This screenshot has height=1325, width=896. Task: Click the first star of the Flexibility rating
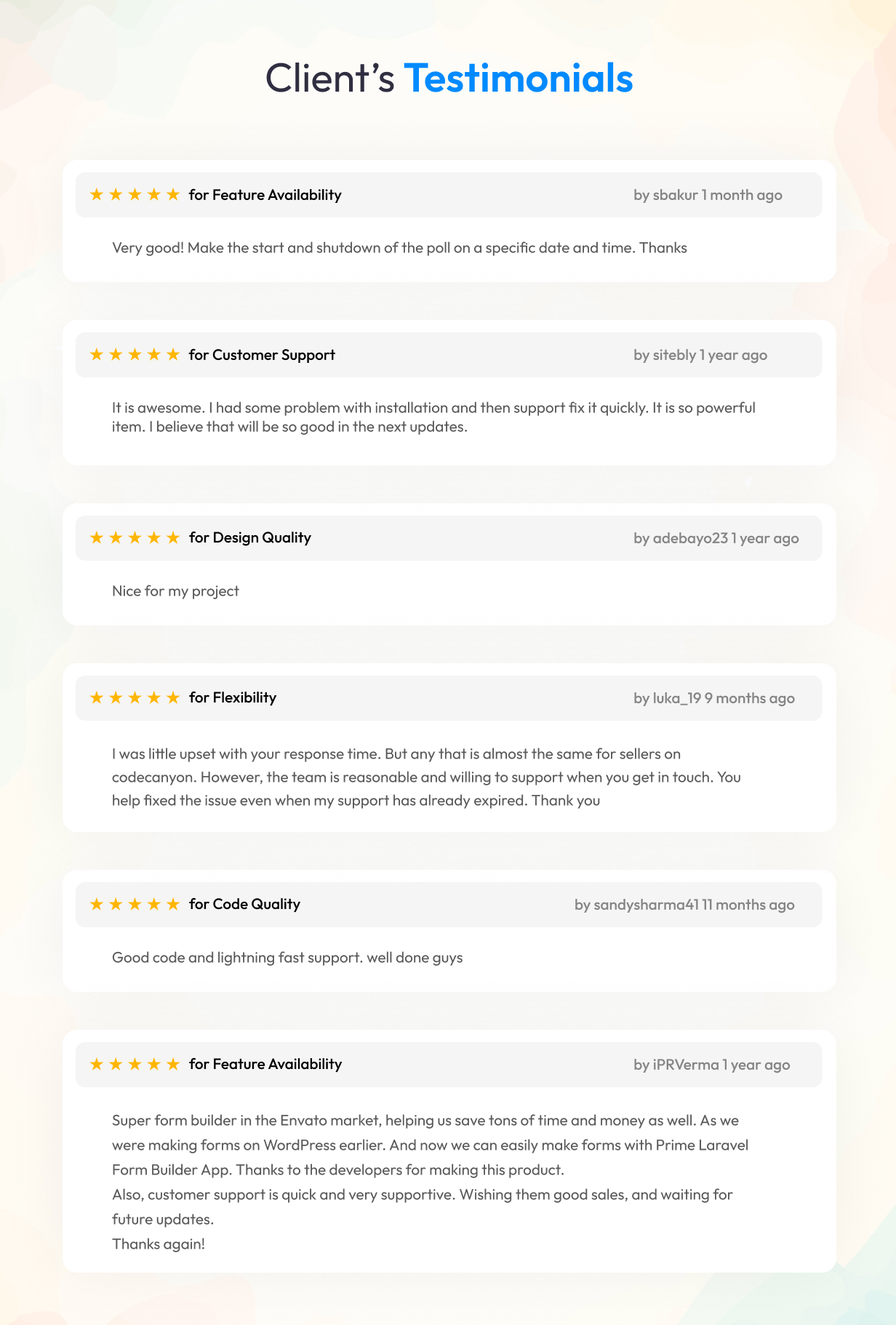[96, 697]
